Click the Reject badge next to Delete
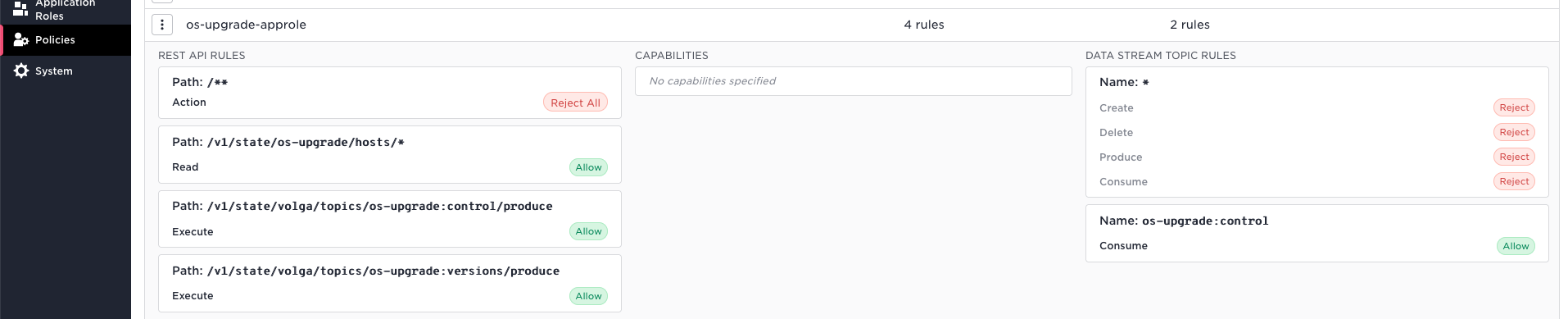The width and height of the screenshot is (1568, 319). pos(1514,132)
